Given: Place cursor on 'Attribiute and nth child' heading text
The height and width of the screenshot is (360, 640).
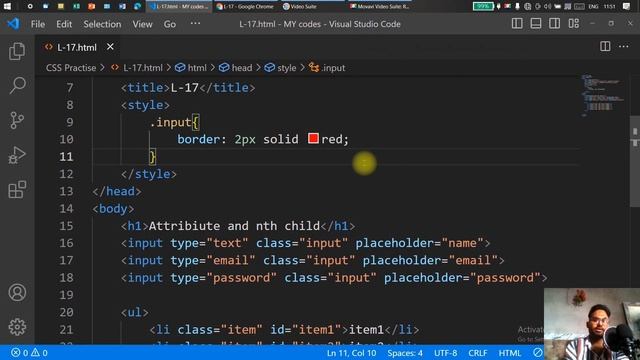Looking at the screenshot, I should (234, 226).
